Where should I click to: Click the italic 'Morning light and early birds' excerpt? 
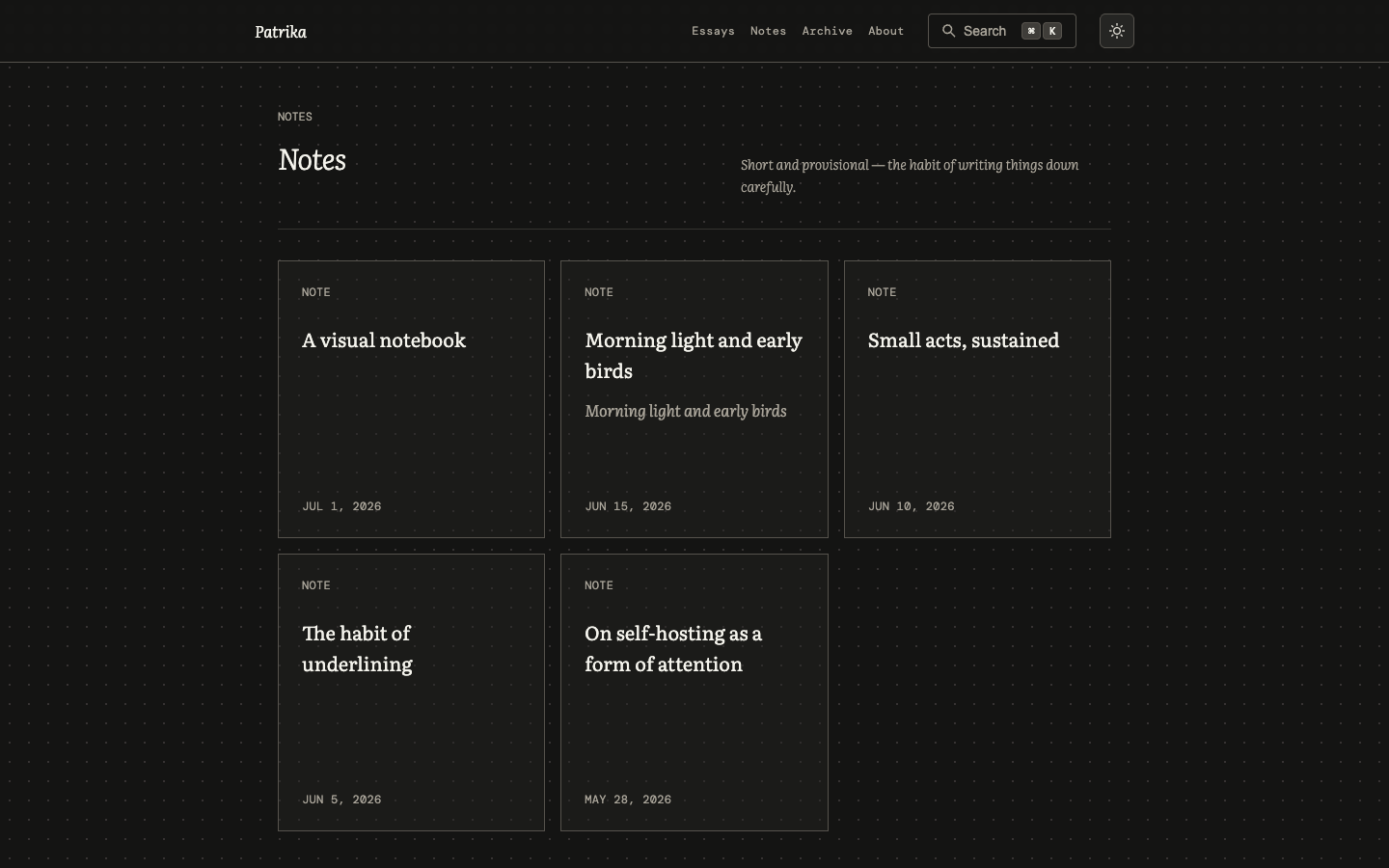pyautogui.click(x=686, y=411)
